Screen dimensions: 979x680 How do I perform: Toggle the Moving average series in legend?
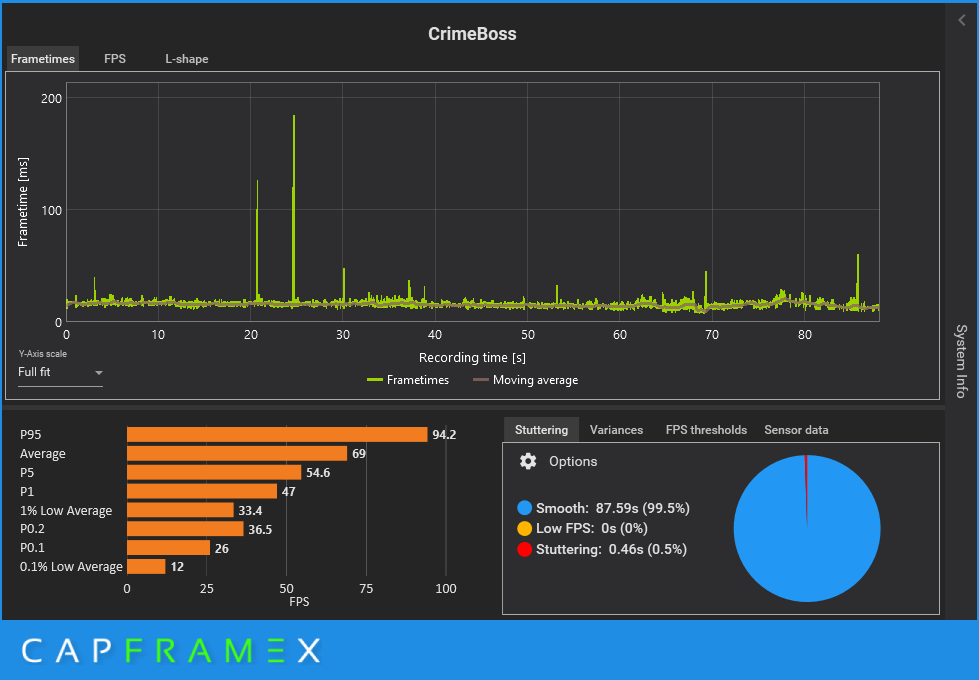click(x=526, y=380)
